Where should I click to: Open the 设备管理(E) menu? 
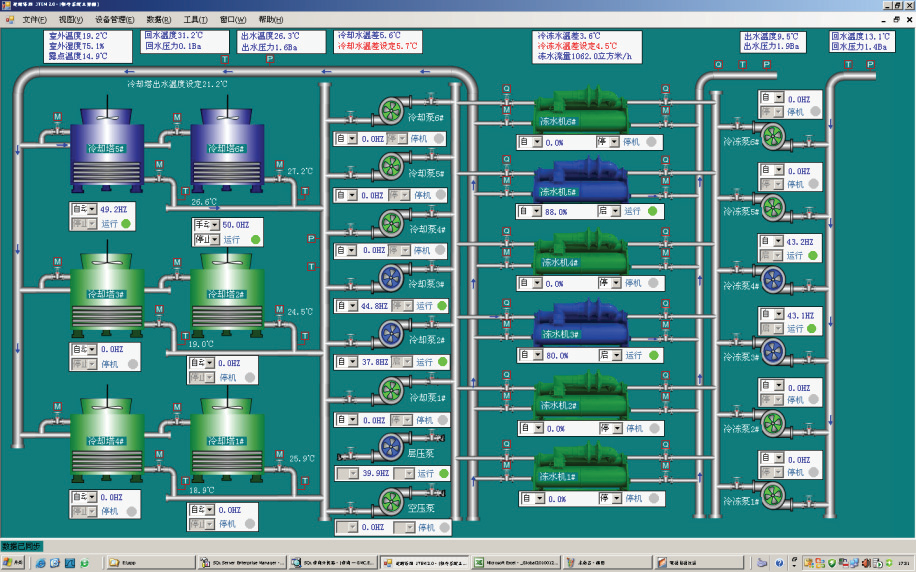coord(114,19)
